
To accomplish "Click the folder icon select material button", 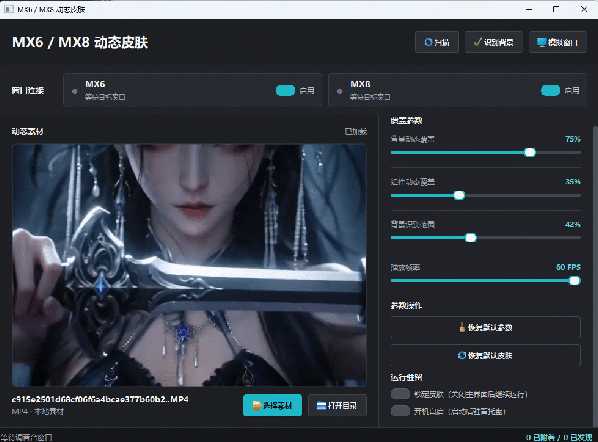I will coord(272,405).
